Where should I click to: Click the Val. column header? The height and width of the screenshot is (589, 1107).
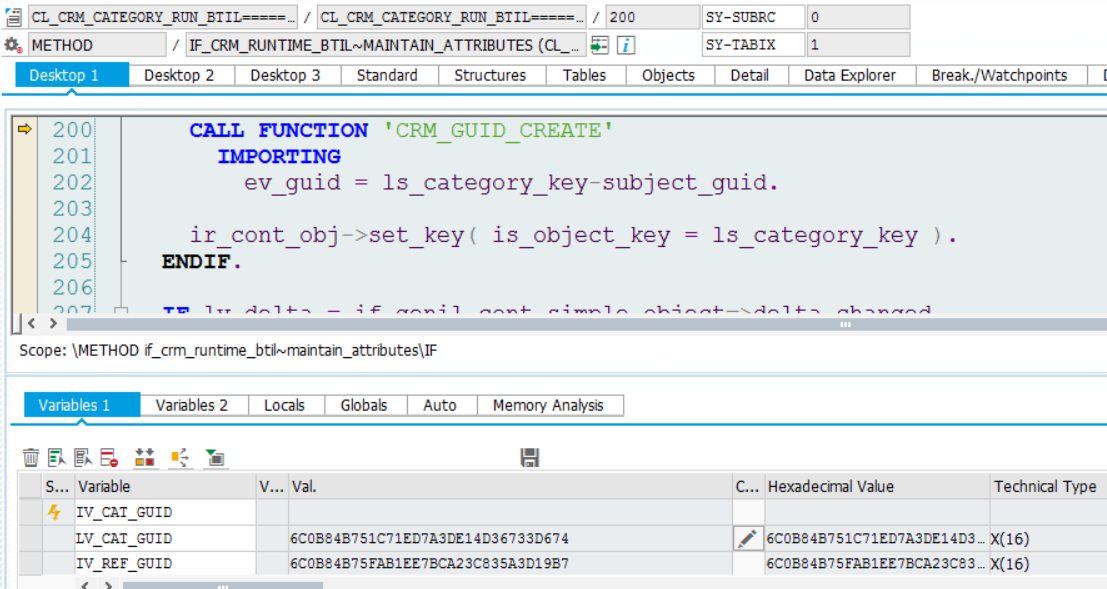click(510, 487)
